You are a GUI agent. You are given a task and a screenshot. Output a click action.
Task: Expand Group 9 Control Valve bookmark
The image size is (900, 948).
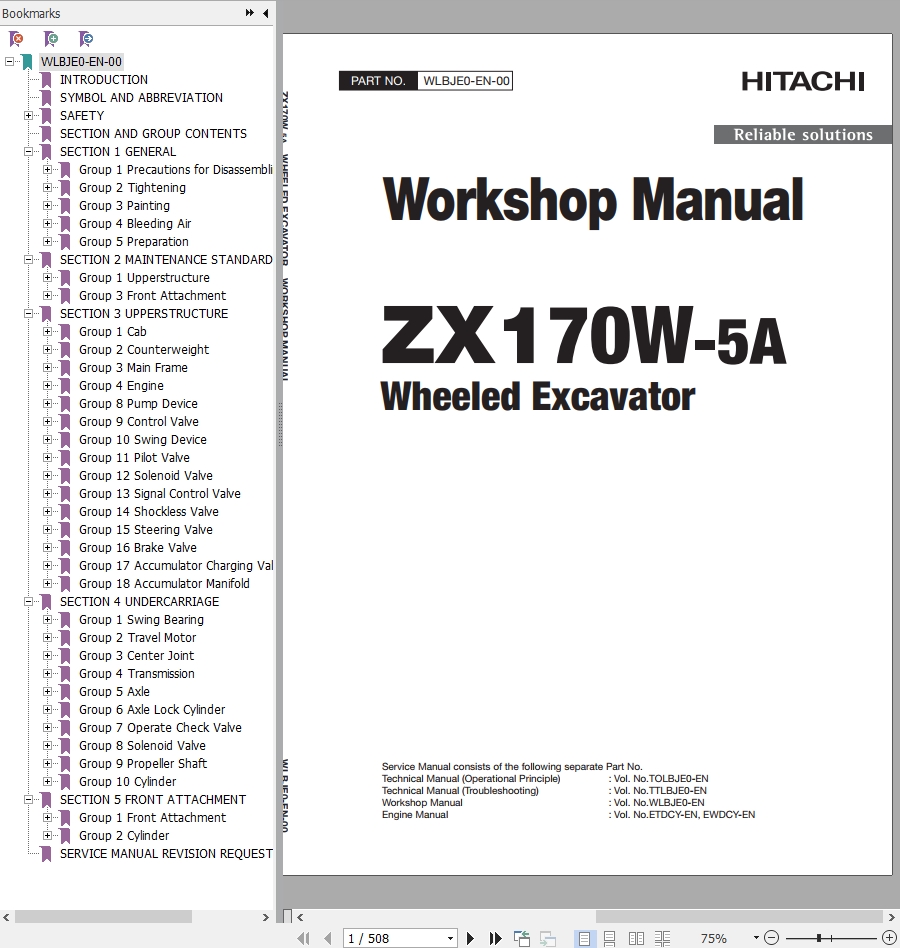(x=47, y=421)
